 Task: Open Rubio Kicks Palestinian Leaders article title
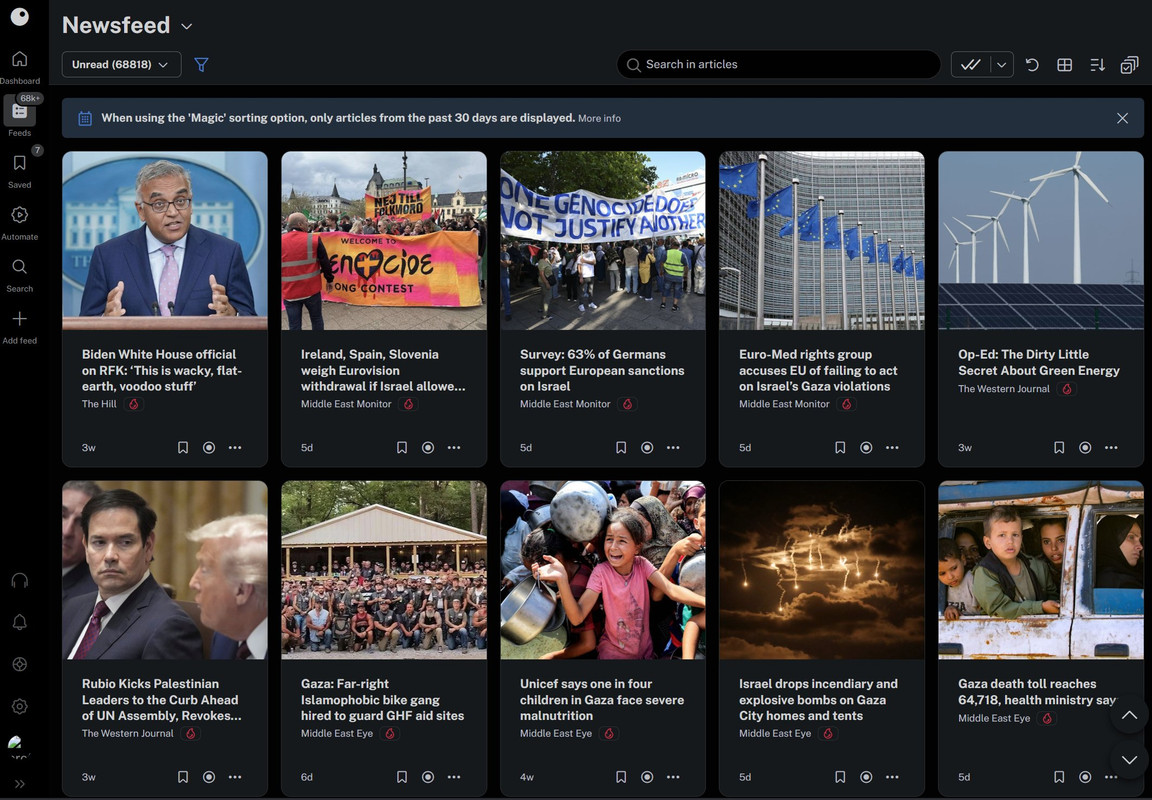pos(162,699)
